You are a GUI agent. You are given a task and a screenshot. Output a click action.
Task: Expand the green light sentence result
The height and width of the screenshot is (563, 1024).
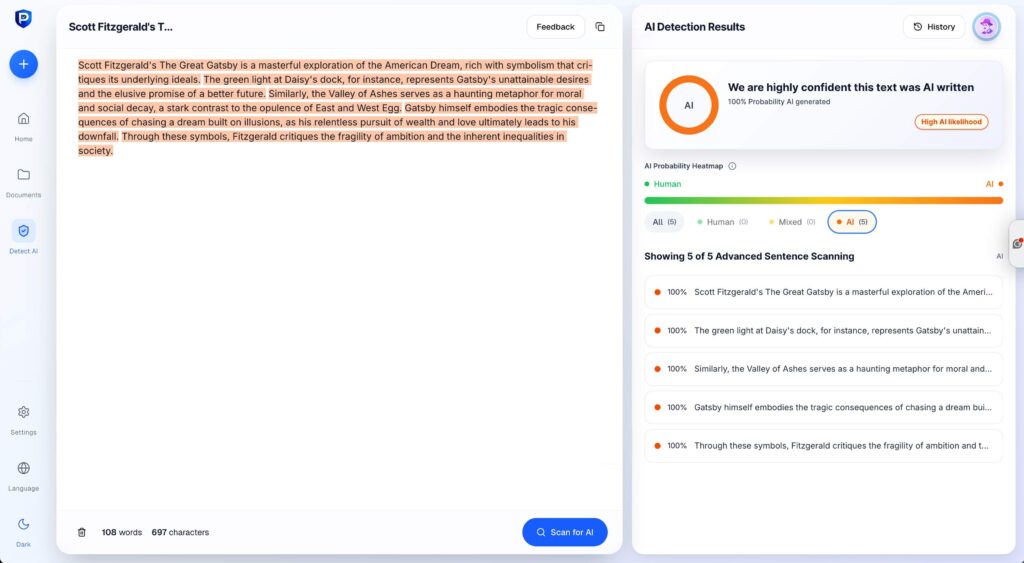[x=823, y=330]
